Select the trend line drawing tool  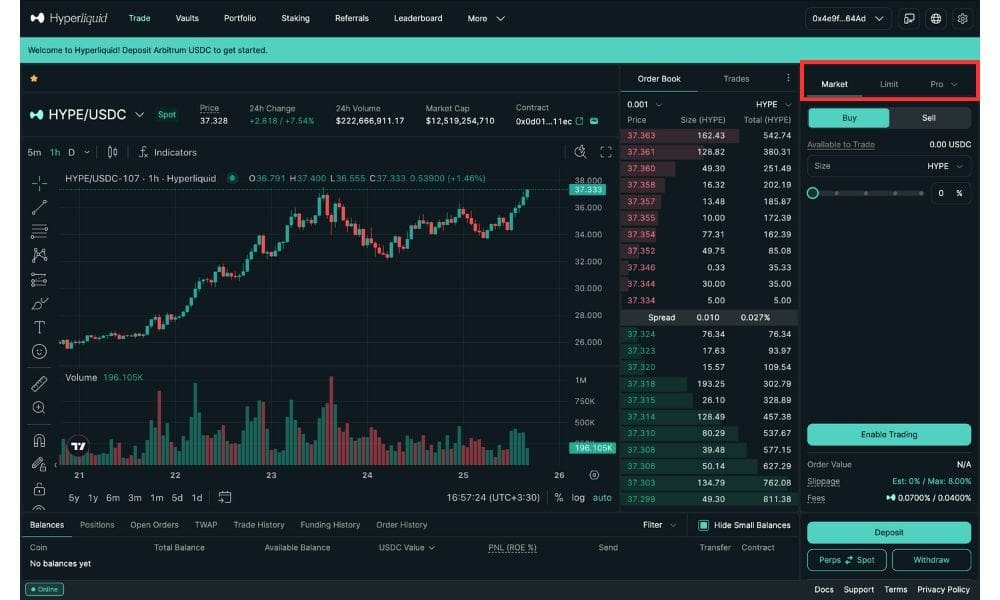click(x=40, y=207)
